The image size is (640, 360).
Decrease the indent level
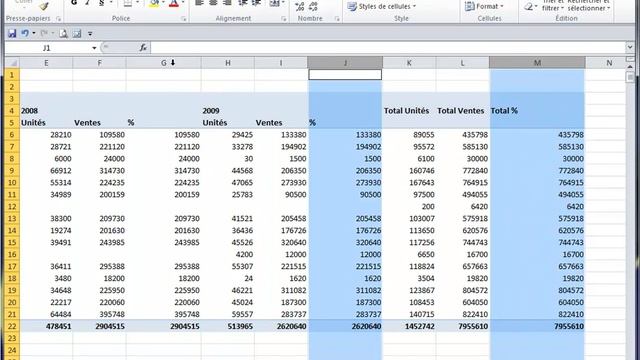242,3
